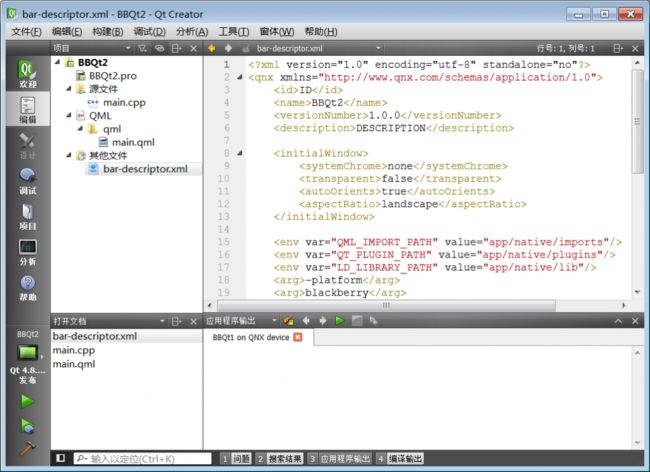Toggle synchronize with editor link icon
This screenshot has width=650, height=472.
tap(160, 48)
